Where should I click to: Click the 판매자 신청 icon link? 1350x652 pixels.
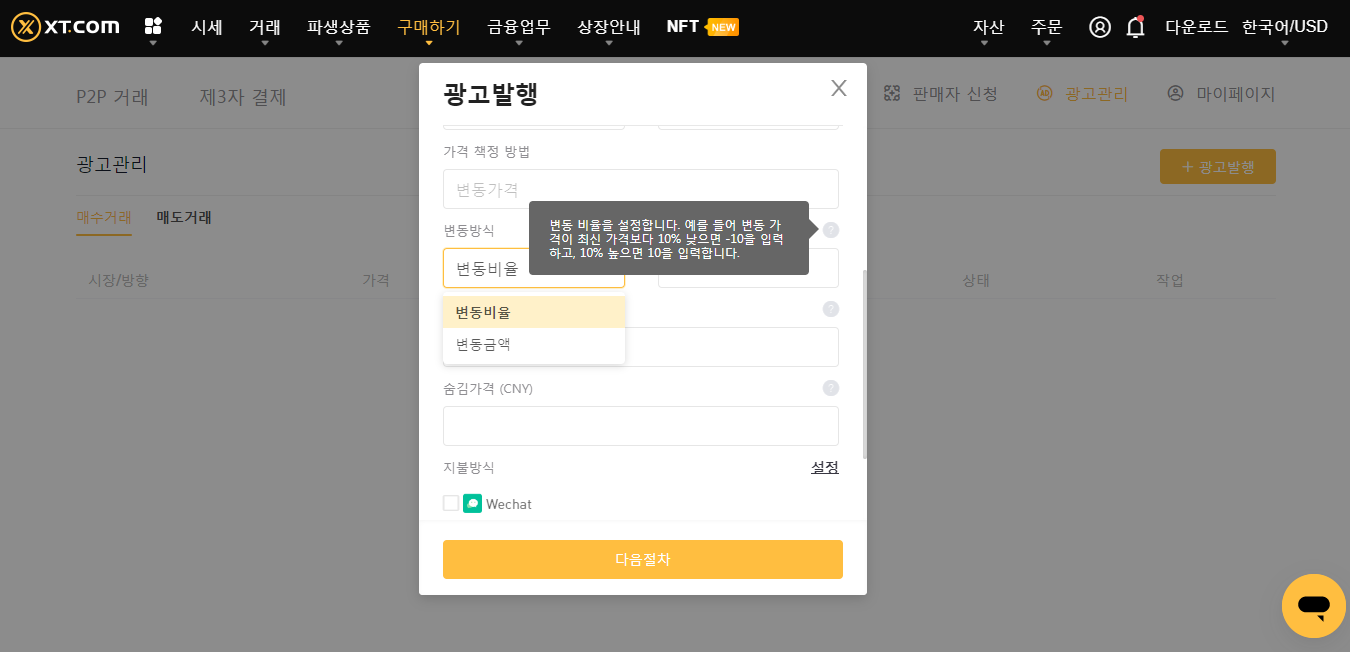(941, 94)
